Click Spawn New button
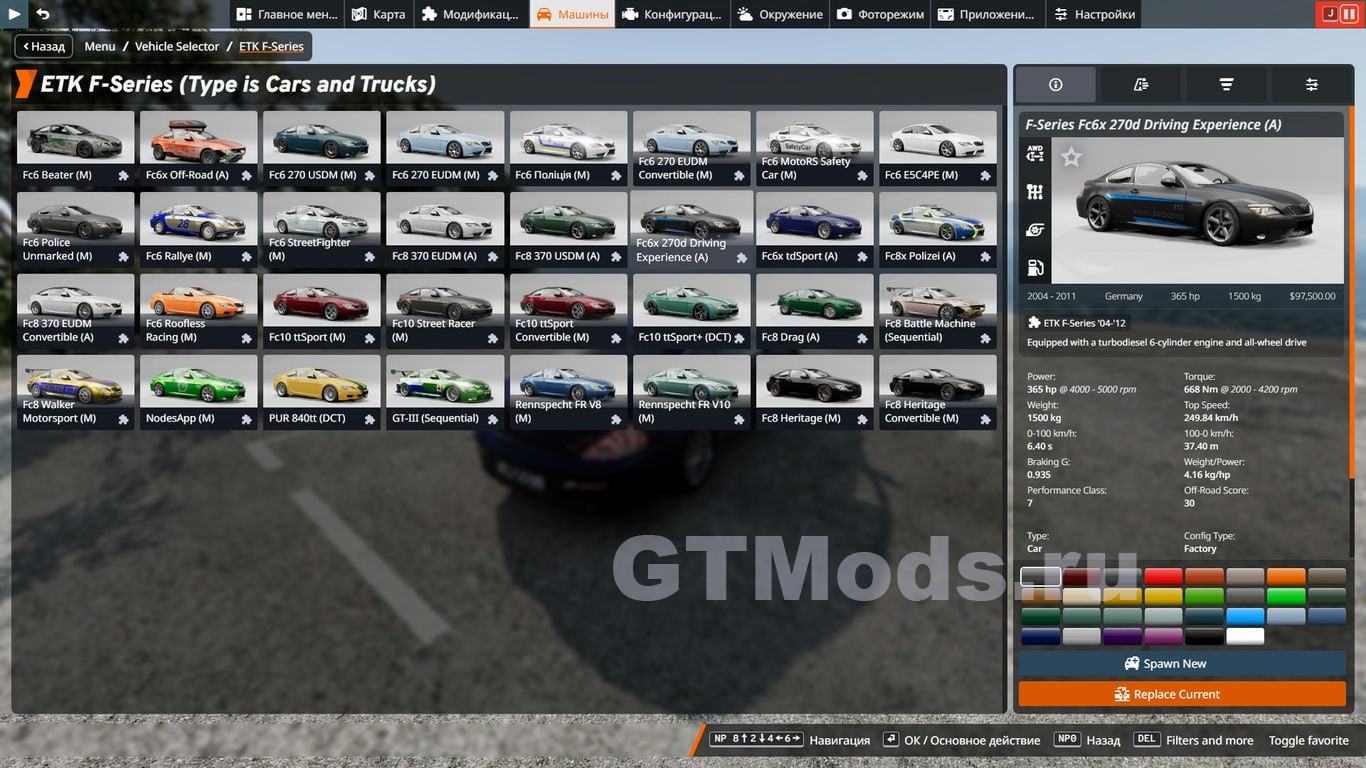The image size is (1366, 768). pyautogui.click(x=1182, y=664)
